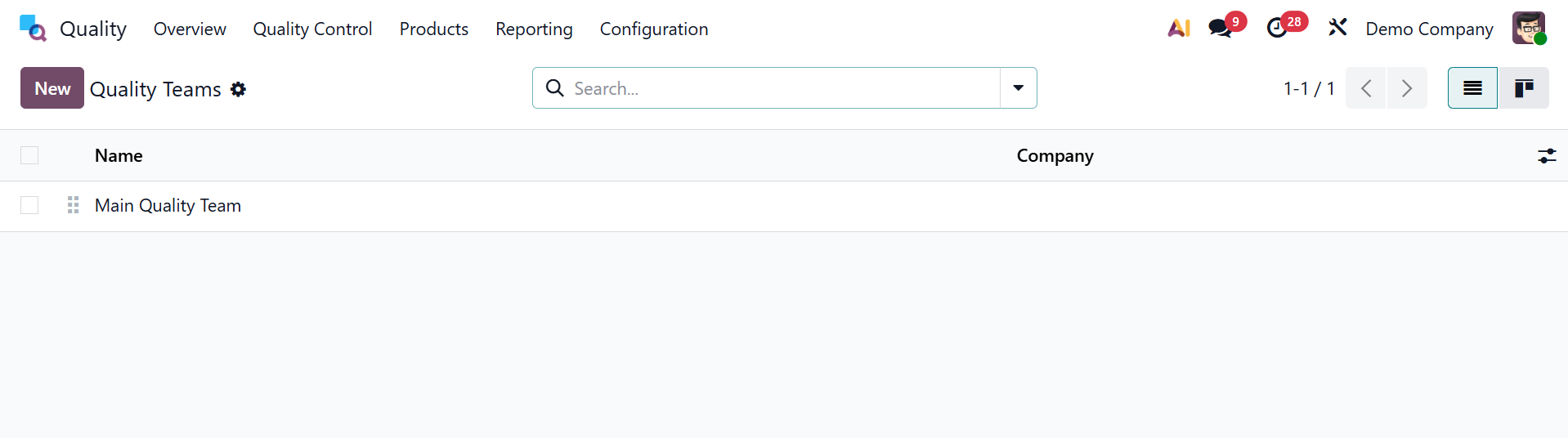Open the activities clock icon
This screenshot has width=1568, height=438.
[1277, 29]
